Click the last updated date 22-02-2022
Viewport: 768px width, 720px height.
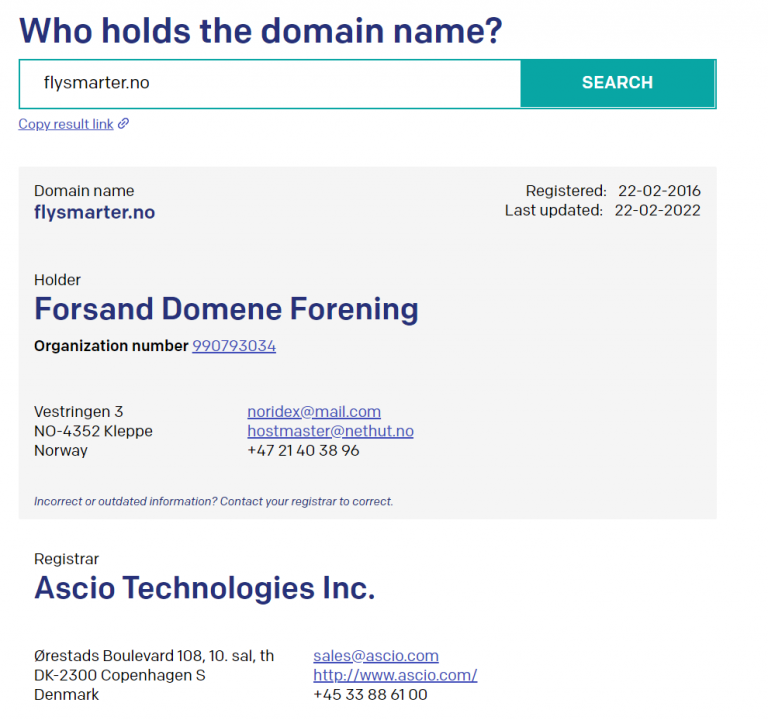tap(657, 210)
